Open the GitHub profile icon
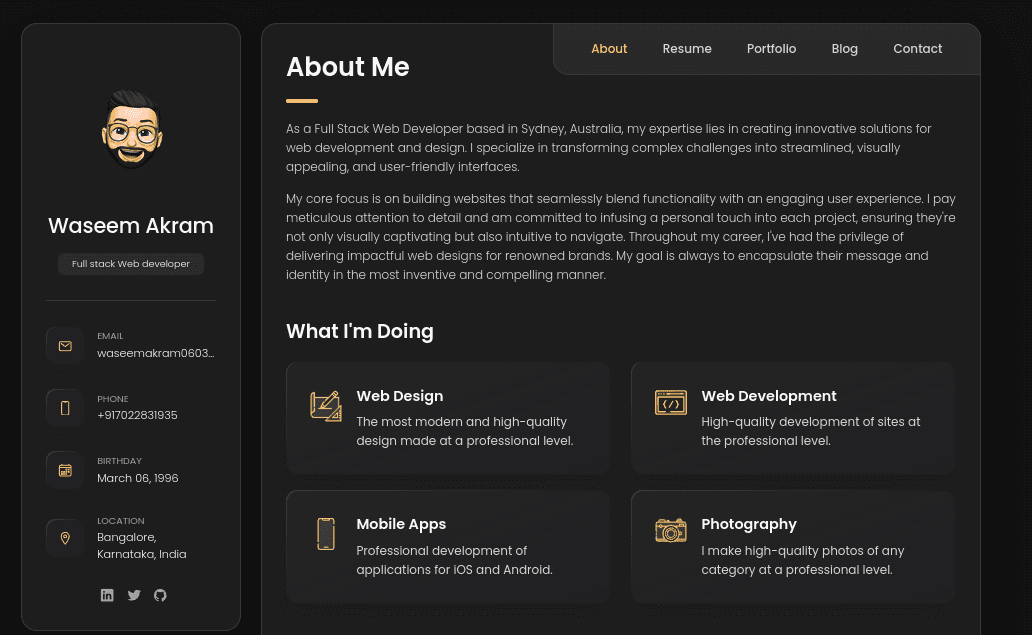The height and width of the screenshot is (635, 1032). (x=160, y=595)
